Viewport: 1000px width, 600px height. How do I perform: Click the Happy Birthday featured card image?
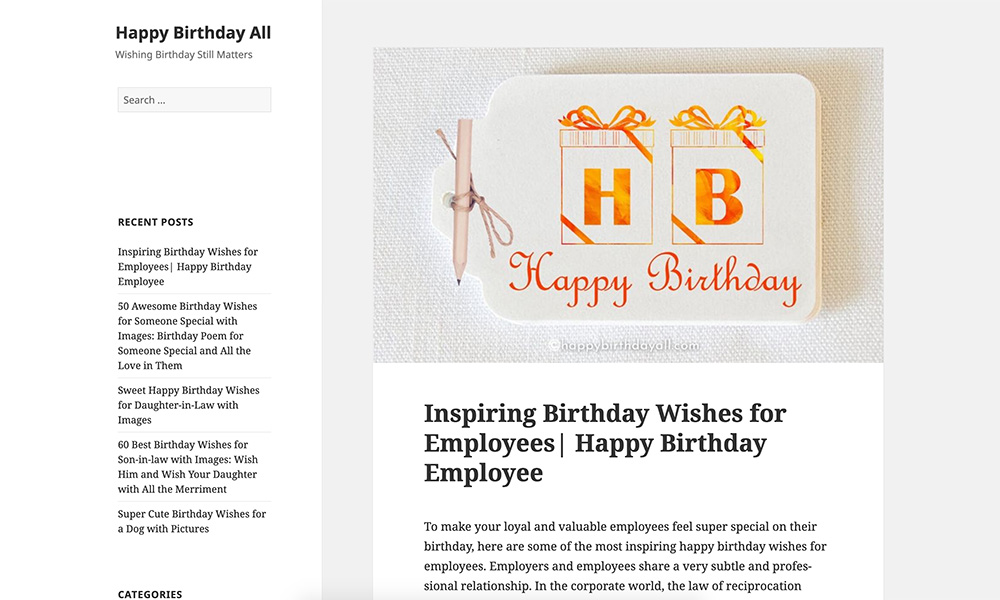pyautogui.click(x=628, y=205)
